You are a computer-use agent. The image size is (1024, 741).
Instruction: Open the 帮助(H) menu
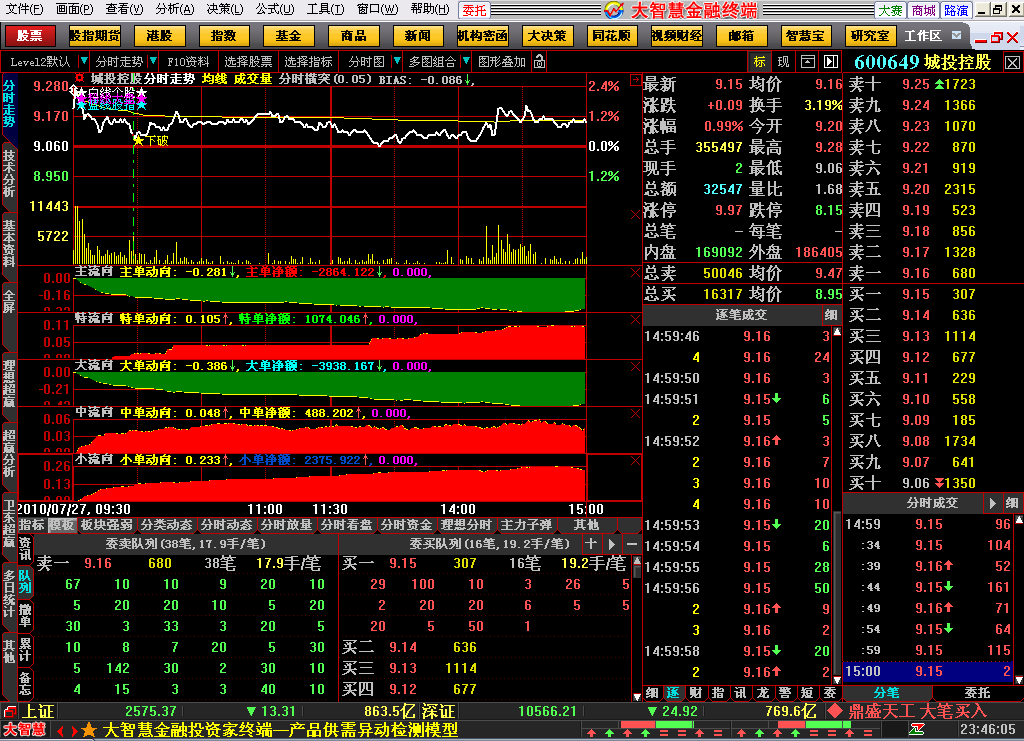point(430,9)
